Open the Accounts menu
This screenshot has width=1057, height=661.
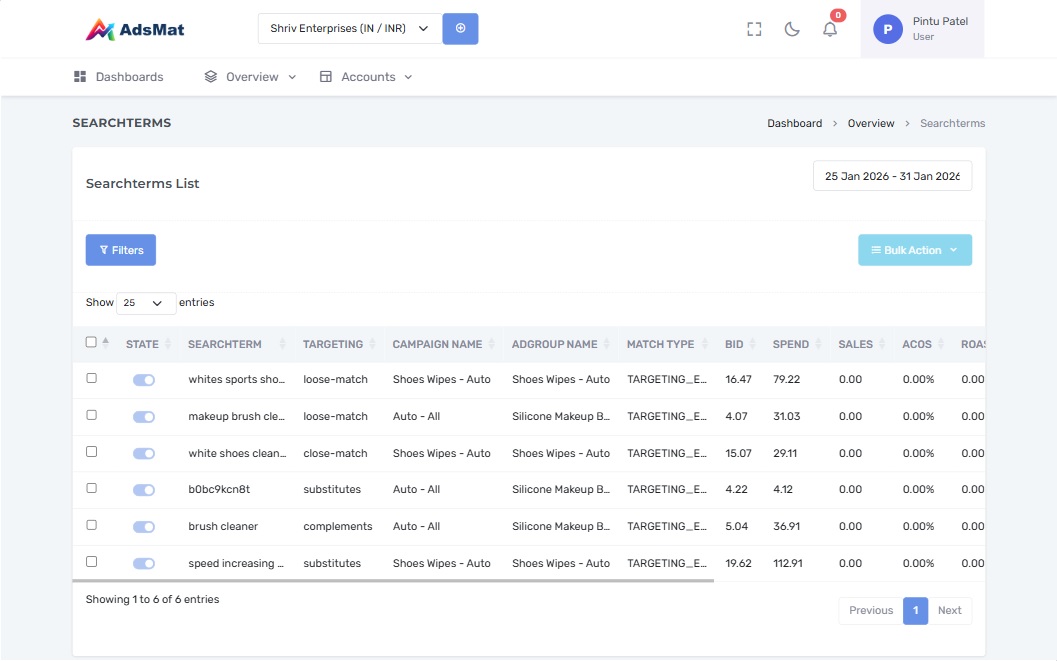[367, 77]
